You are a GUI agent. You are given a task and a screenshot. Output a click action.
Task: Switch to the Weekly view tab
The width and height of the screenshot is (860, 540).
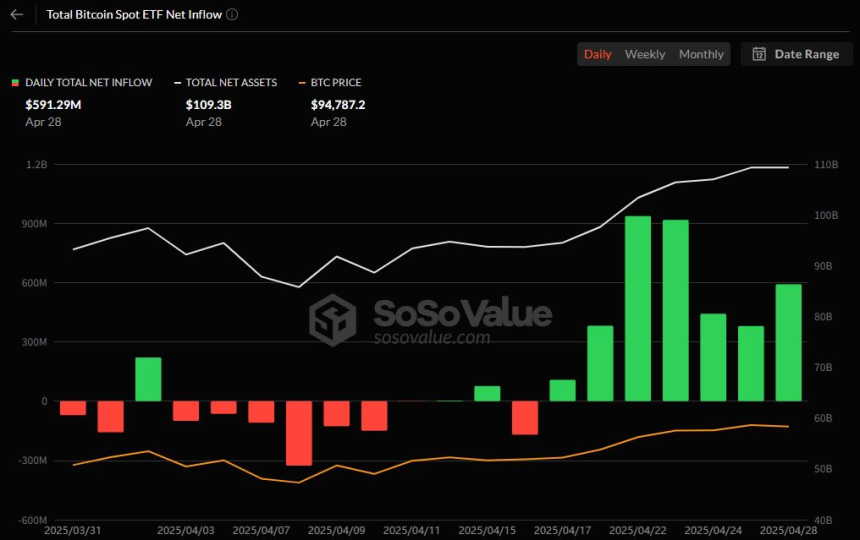645,54
